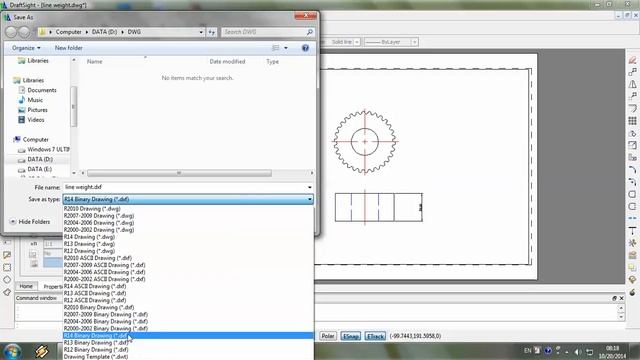Open the ByLayer lineweight dropdown

coord(414,42)
